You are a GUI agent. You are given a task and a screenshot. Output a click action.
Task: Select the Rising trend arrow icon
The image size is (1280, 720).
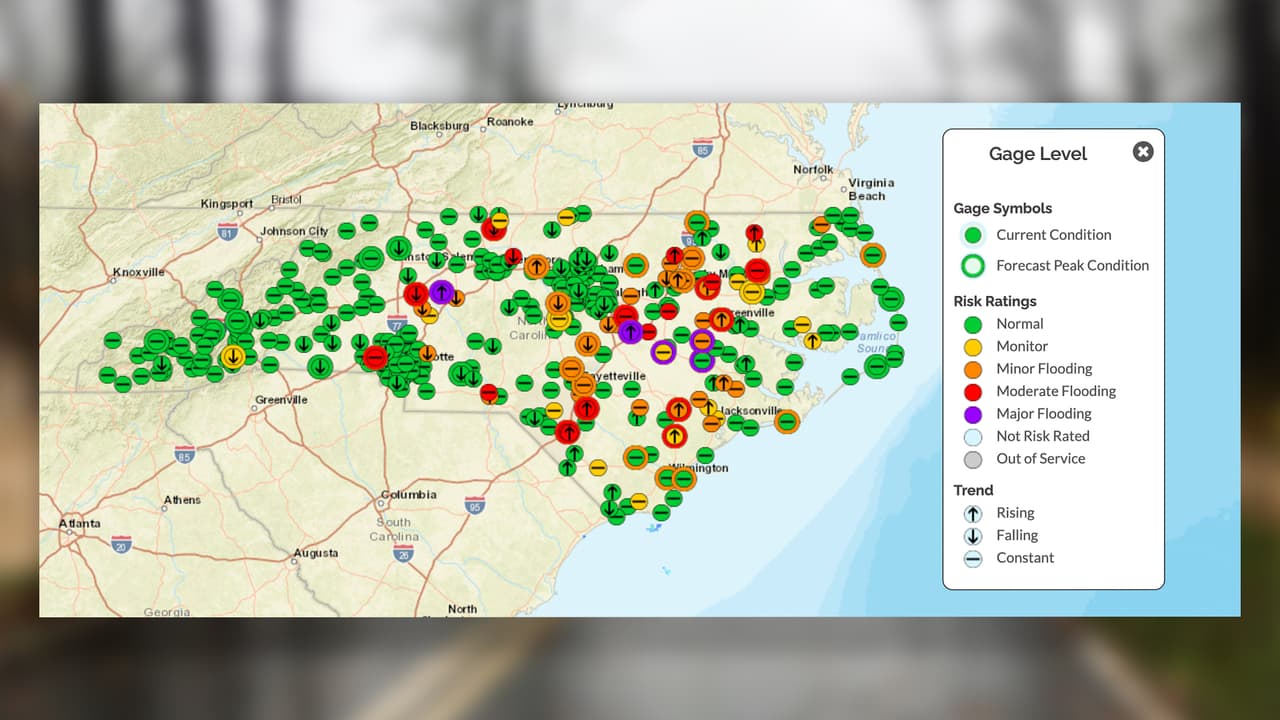pyautogui.click(x=973, y=513)
